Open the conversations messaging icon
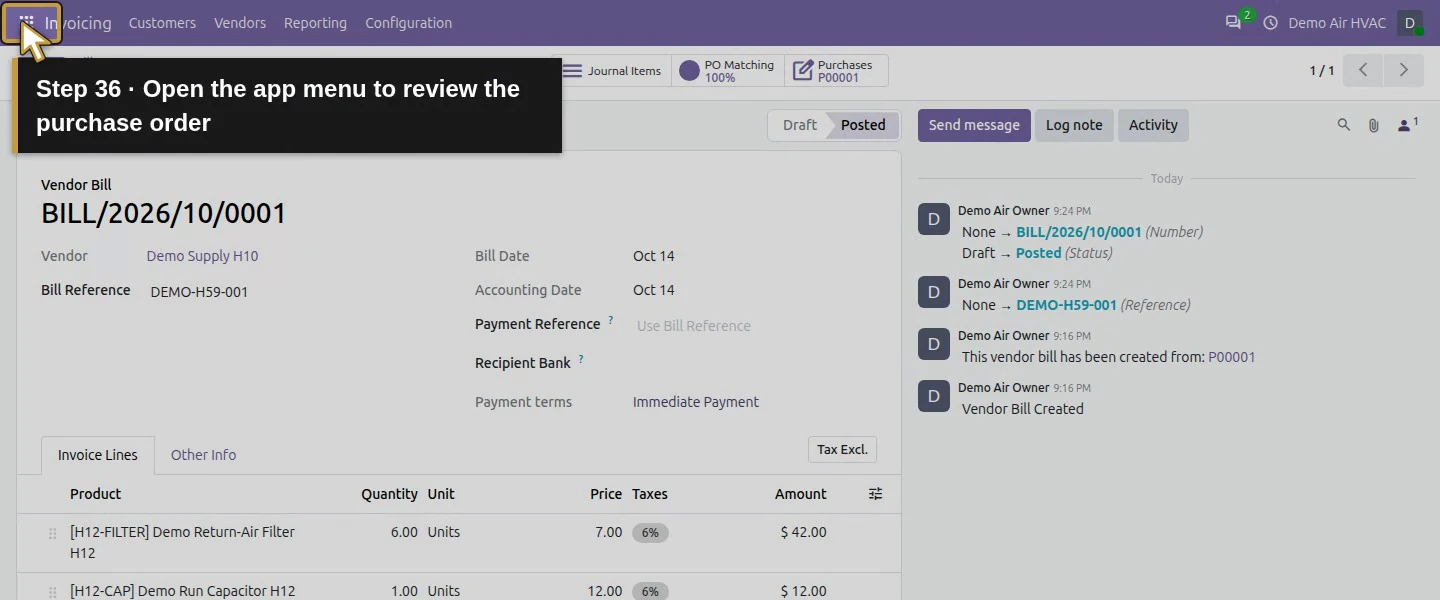The image size is (1440, 600). pyautogui.click(x=1234, y=22)
